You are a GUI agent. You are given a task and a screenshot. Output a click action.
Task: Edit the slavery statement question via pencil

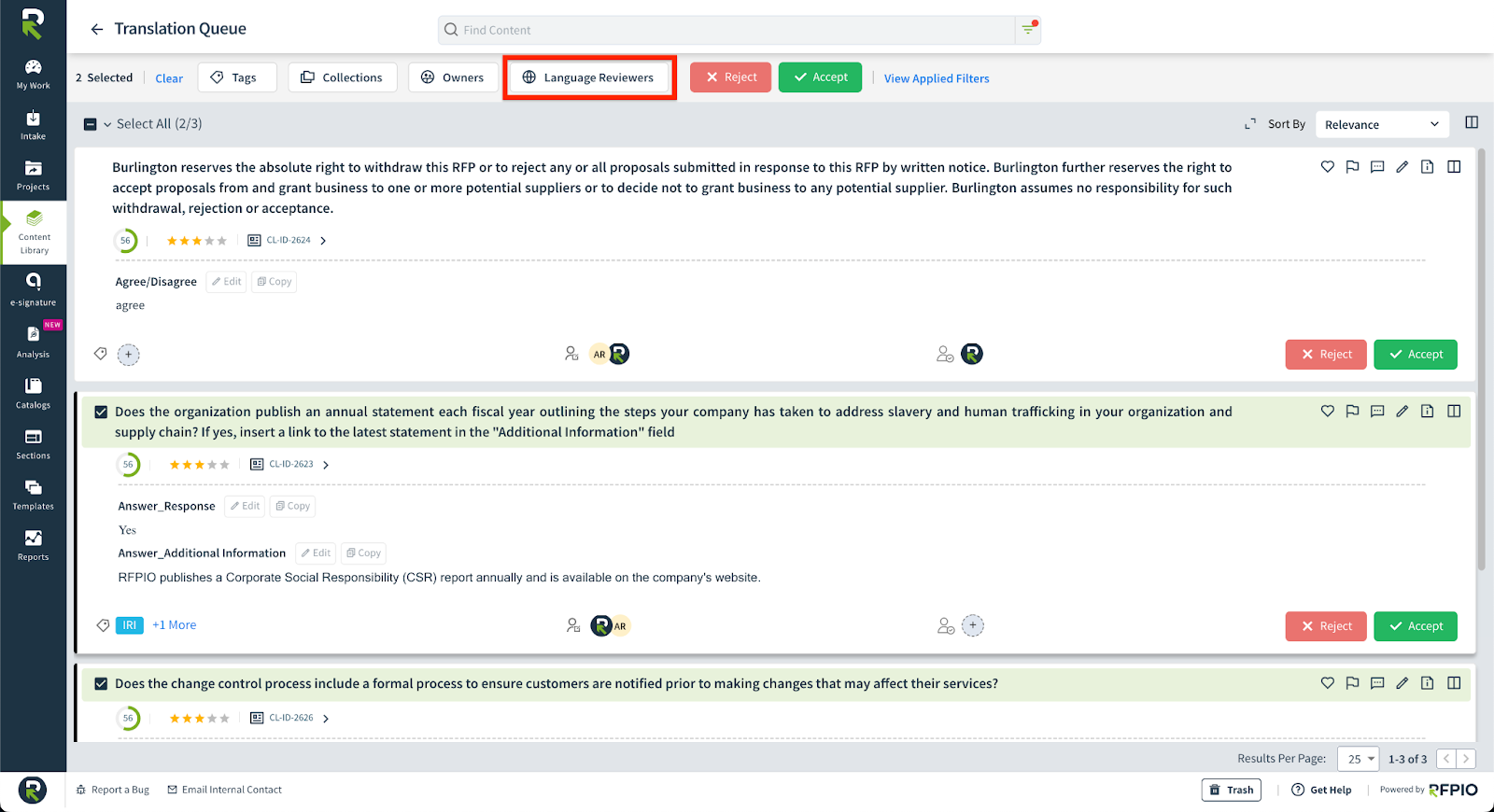[x=1402, y=412]
